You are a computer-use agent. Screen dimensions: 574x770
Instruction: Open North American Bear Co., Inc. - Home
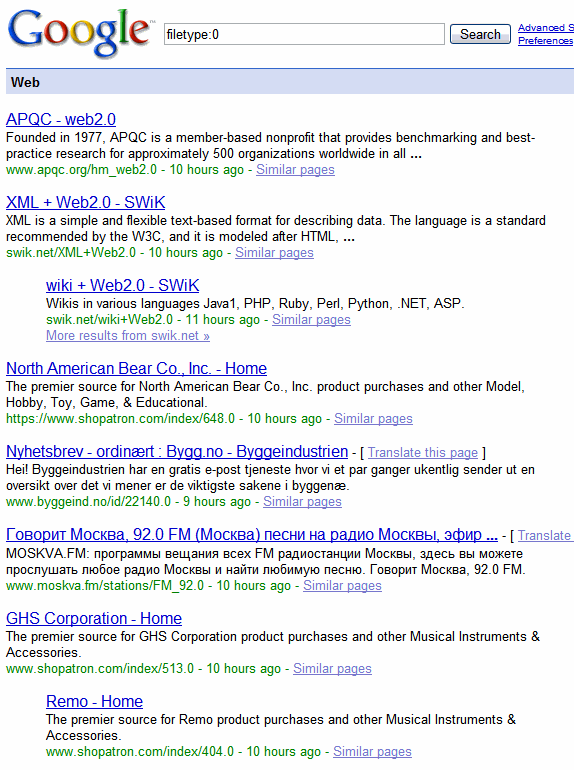coord(137,368)
